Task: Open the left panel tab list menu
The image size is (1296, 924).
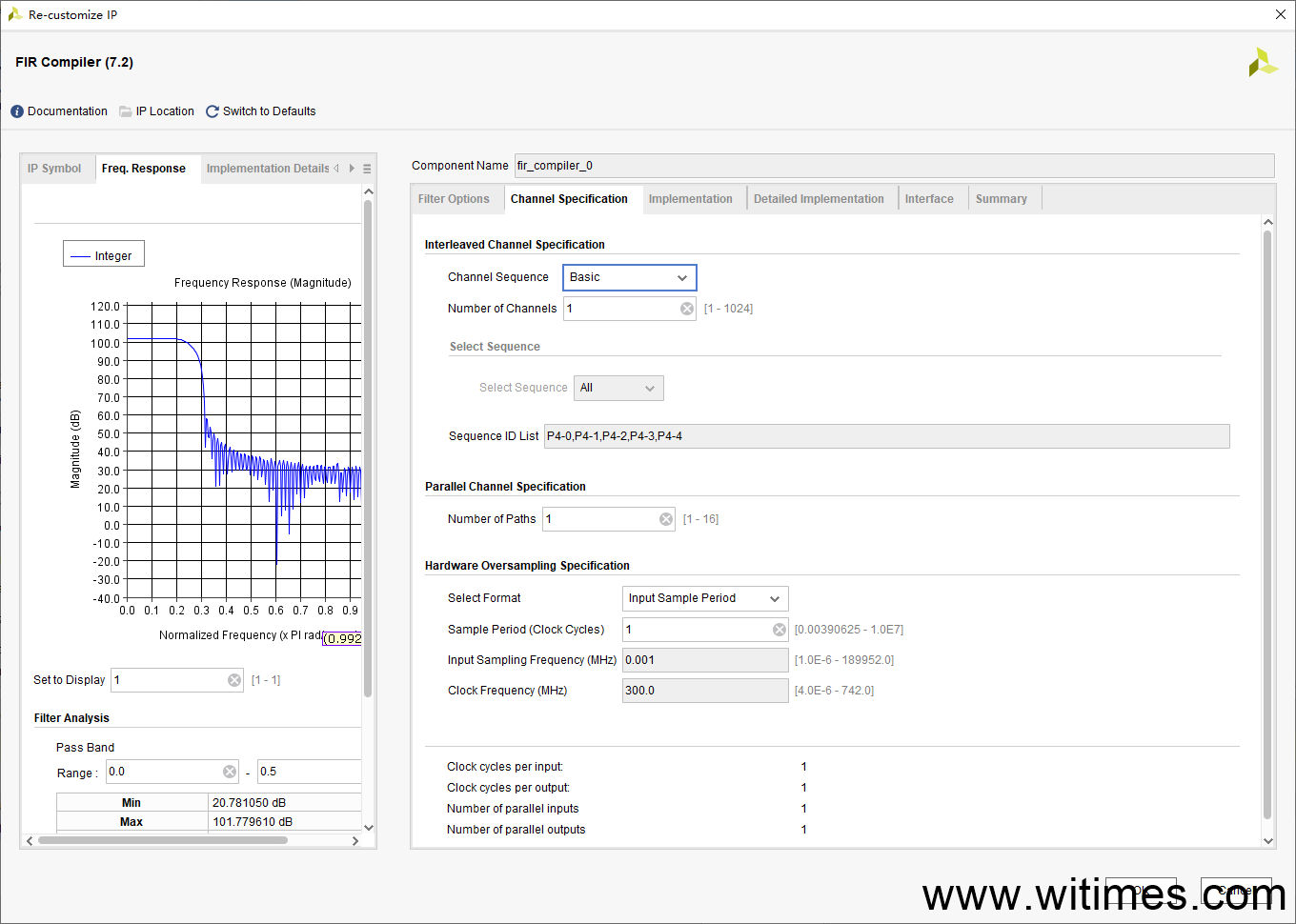Action: (367, 169)
